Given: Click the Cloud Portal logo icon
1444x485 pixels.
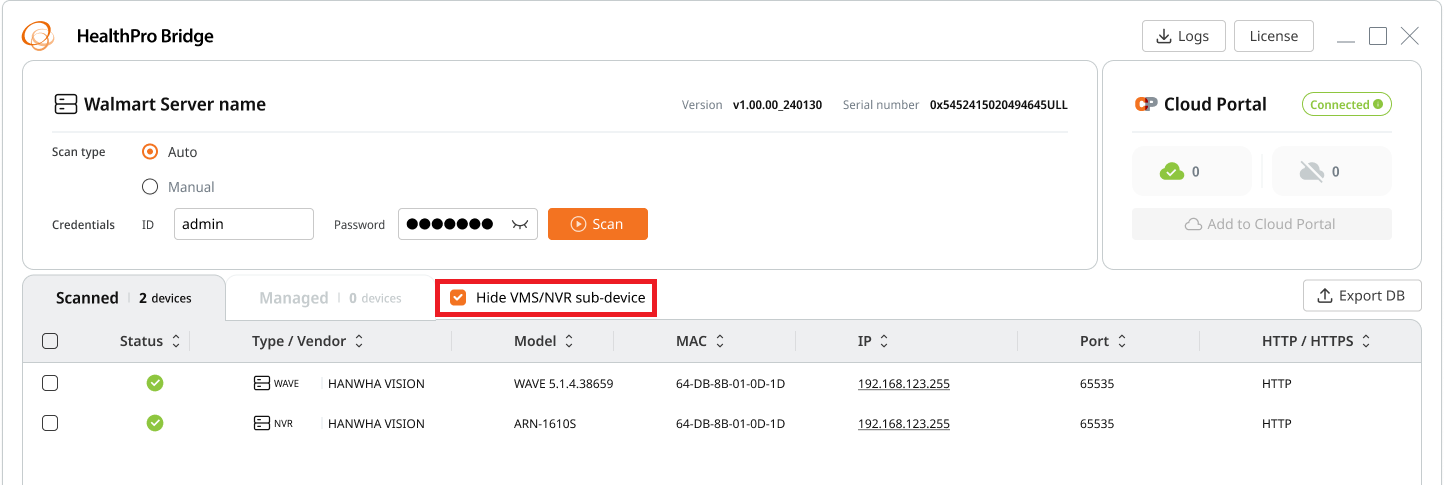Looking at the screenshot, I should click(1146, 104).
